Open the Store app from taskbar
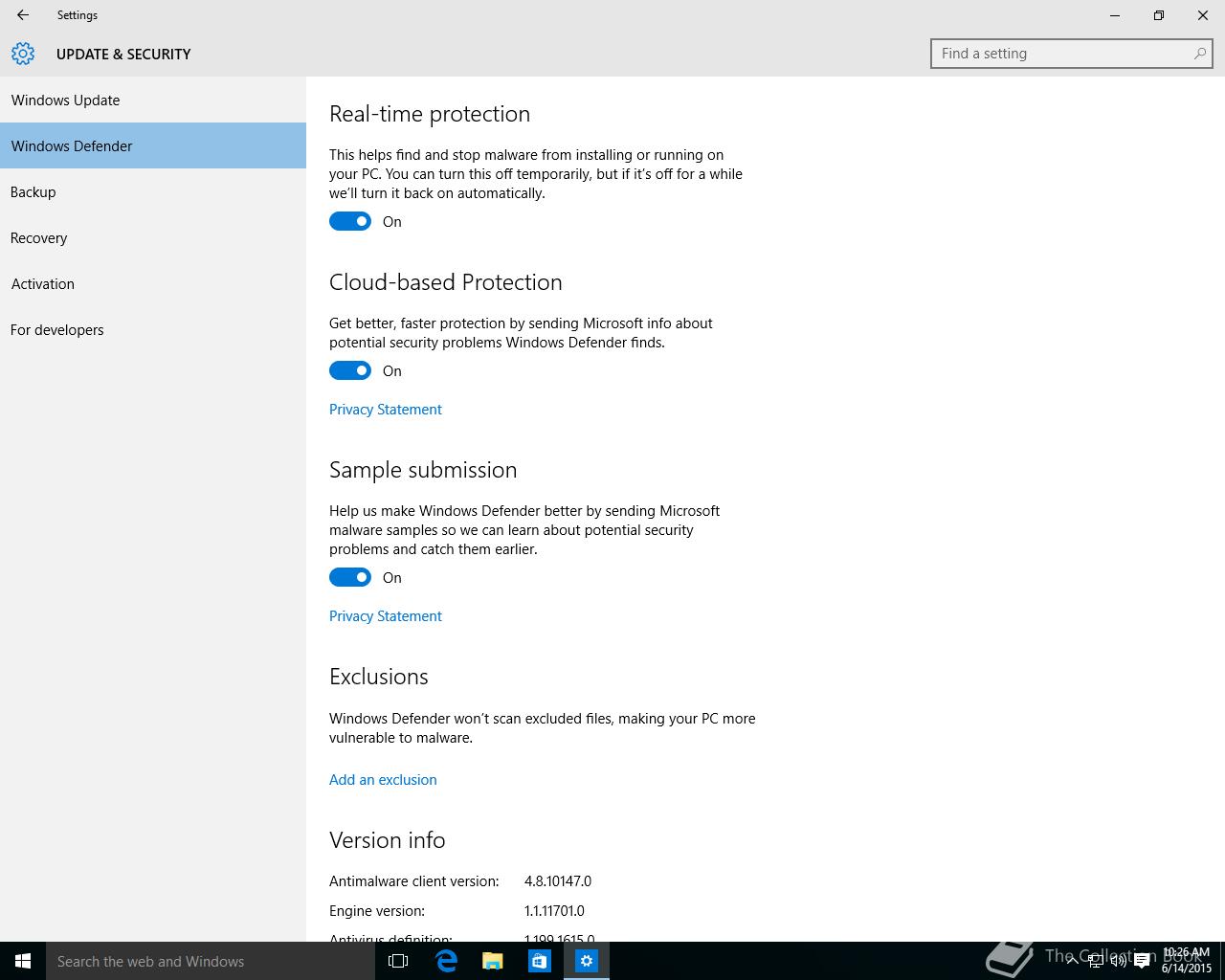 540,961
